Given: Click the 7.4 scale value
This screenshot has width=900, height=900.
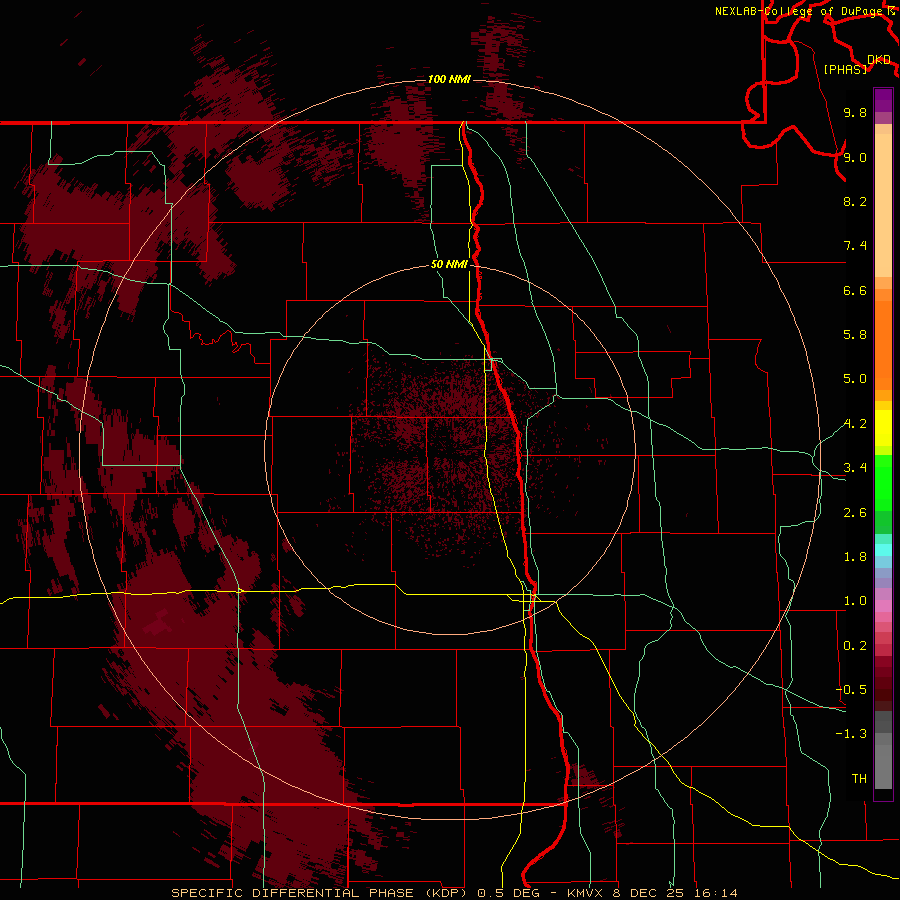Looking at the screenshot, I should 855,246.
